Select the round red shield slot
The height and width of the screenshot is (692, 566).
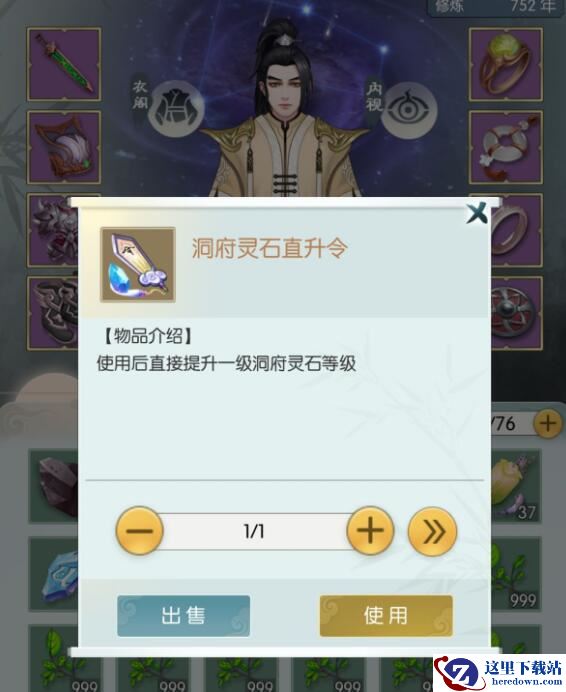(x=517, y=313)
